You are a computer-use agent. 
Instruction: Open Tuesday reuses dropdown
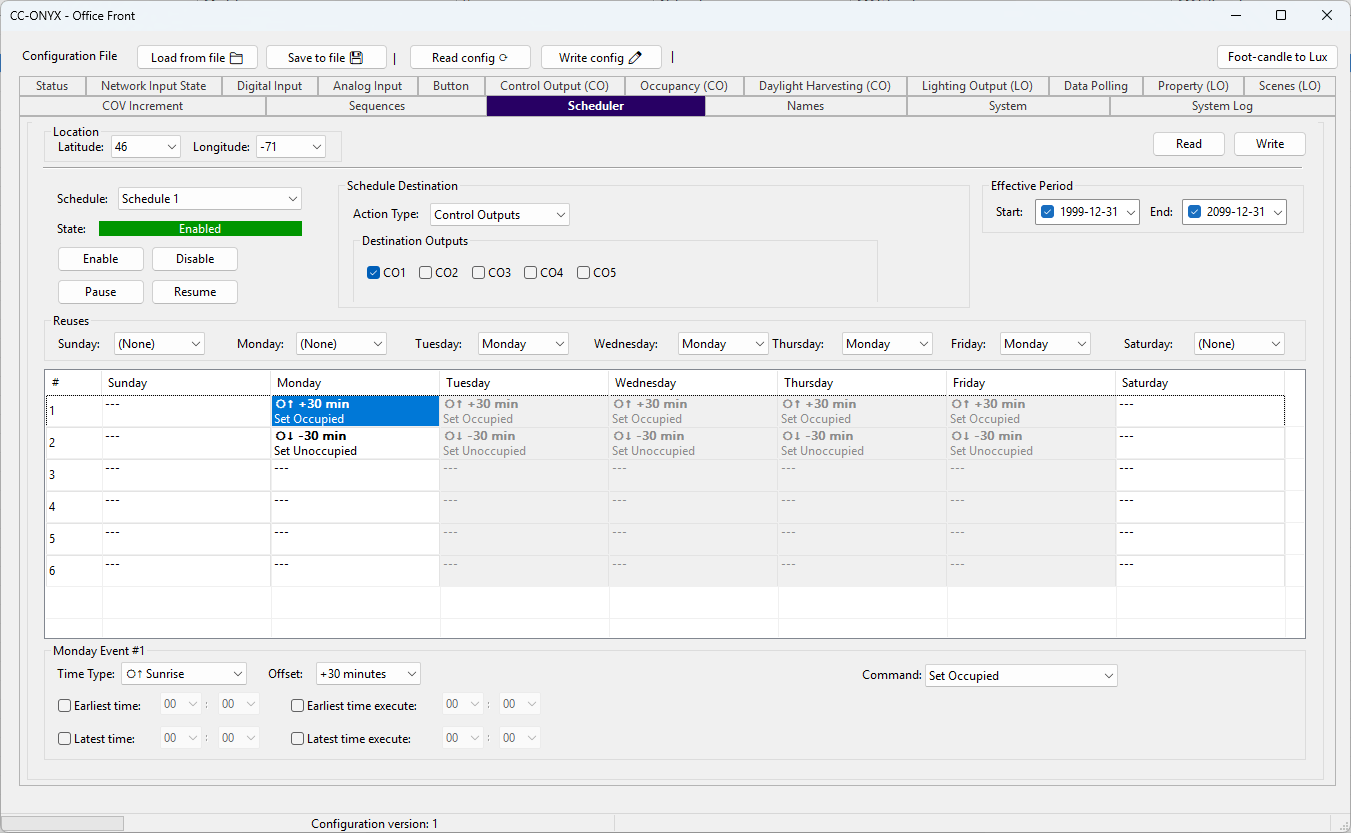[x=523, y=344]
